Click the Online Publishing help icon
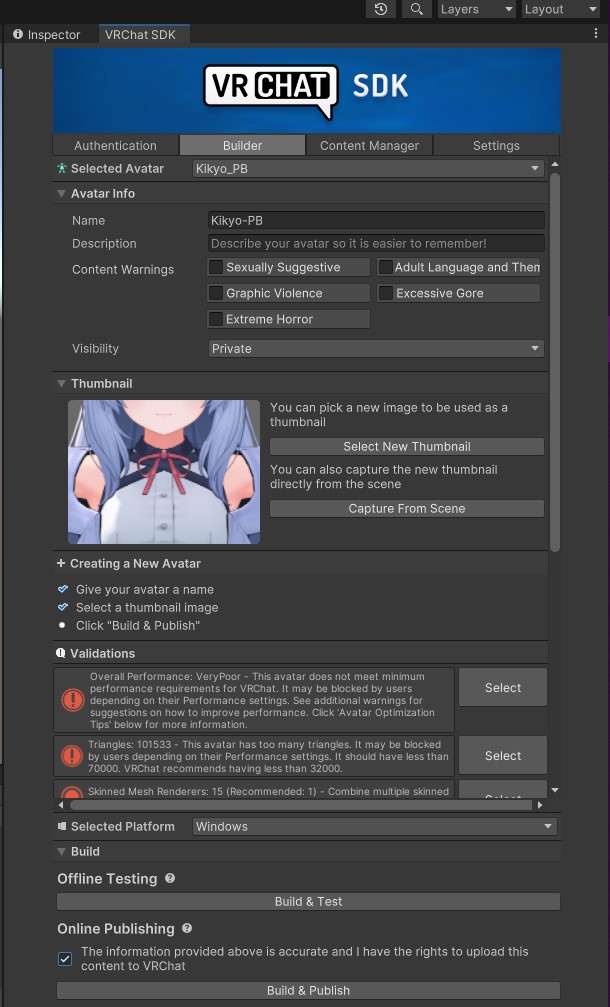The height and width of the screenshot is (1007, 610). tap(187, 928)
